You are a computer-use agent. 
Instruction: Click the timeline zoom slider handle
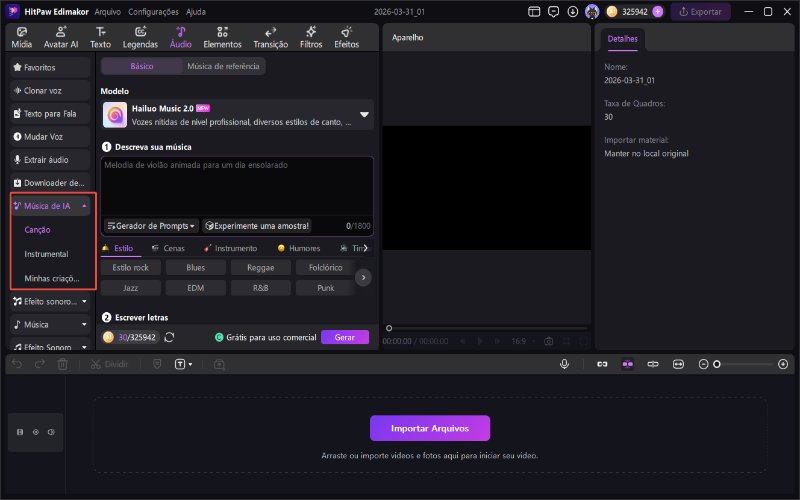pyautogui.click(x=716, y=364)
